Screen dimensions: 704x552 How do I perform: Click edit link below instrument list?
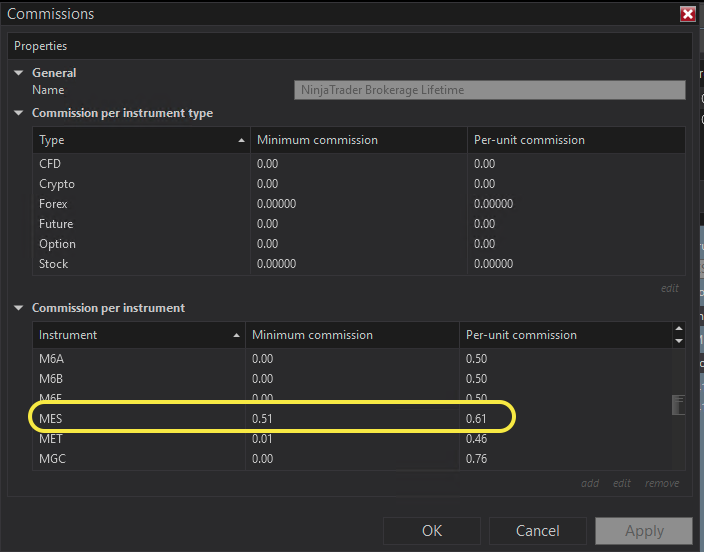[x=622, y=484]
